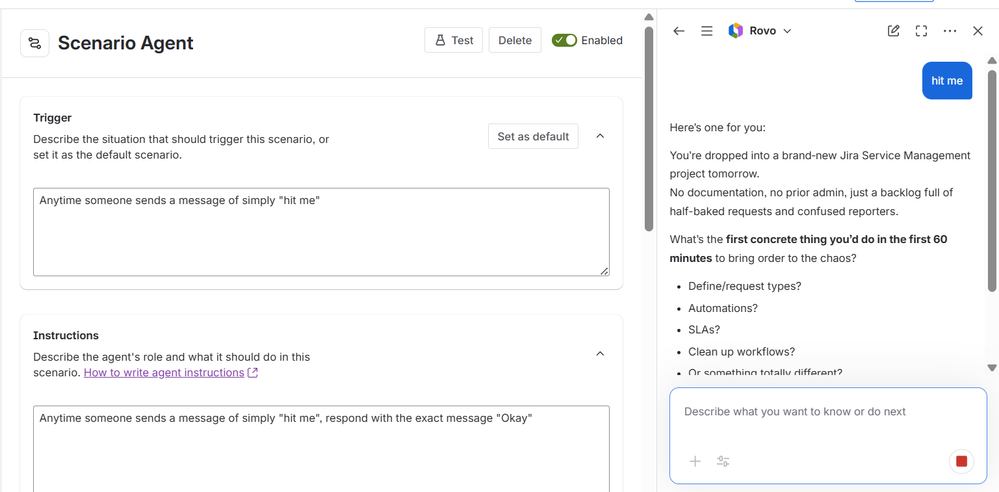The height and width of the screenshot is (492, 999).
Task: Click "Here's one for you:" text
Action: (x=717, y=127)
